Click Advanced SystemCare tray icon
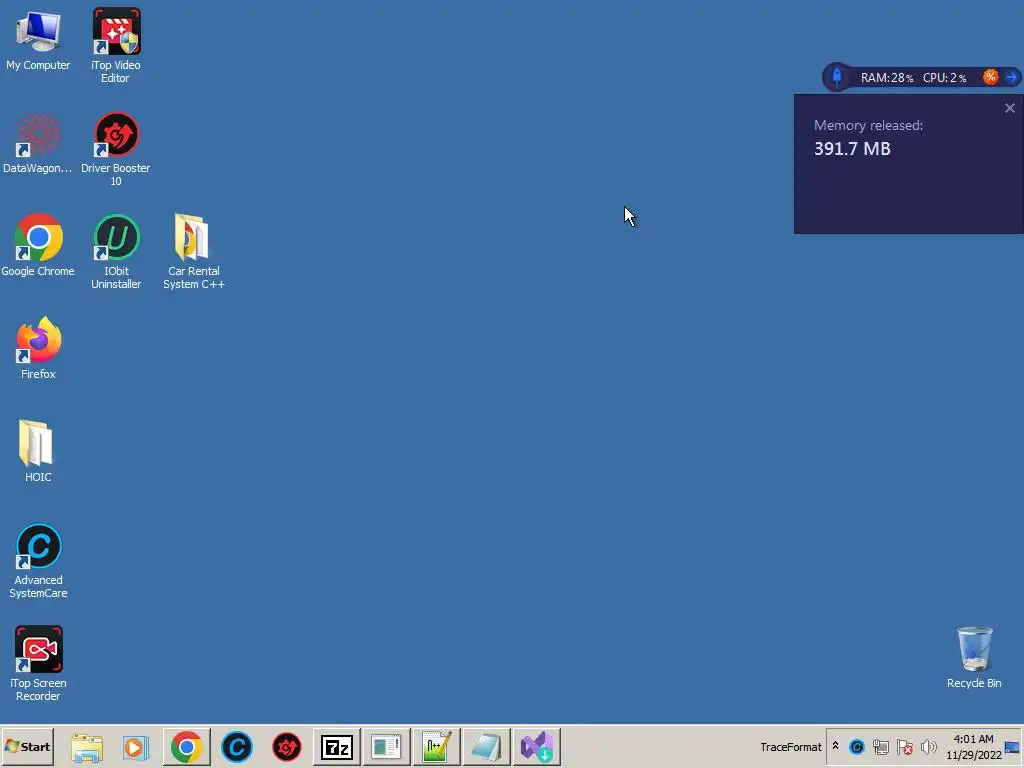This screenshot has height=768, width=1024. (857, 746)
